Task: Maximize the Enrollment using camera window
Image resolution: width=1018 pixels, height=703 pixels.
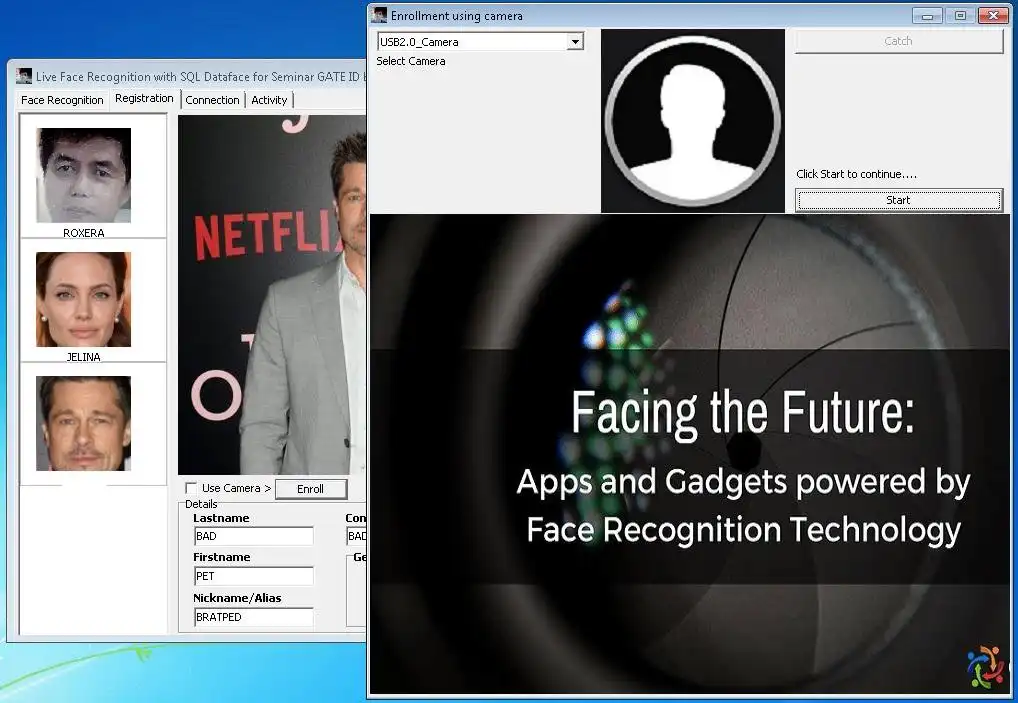Action: (959, 15)
